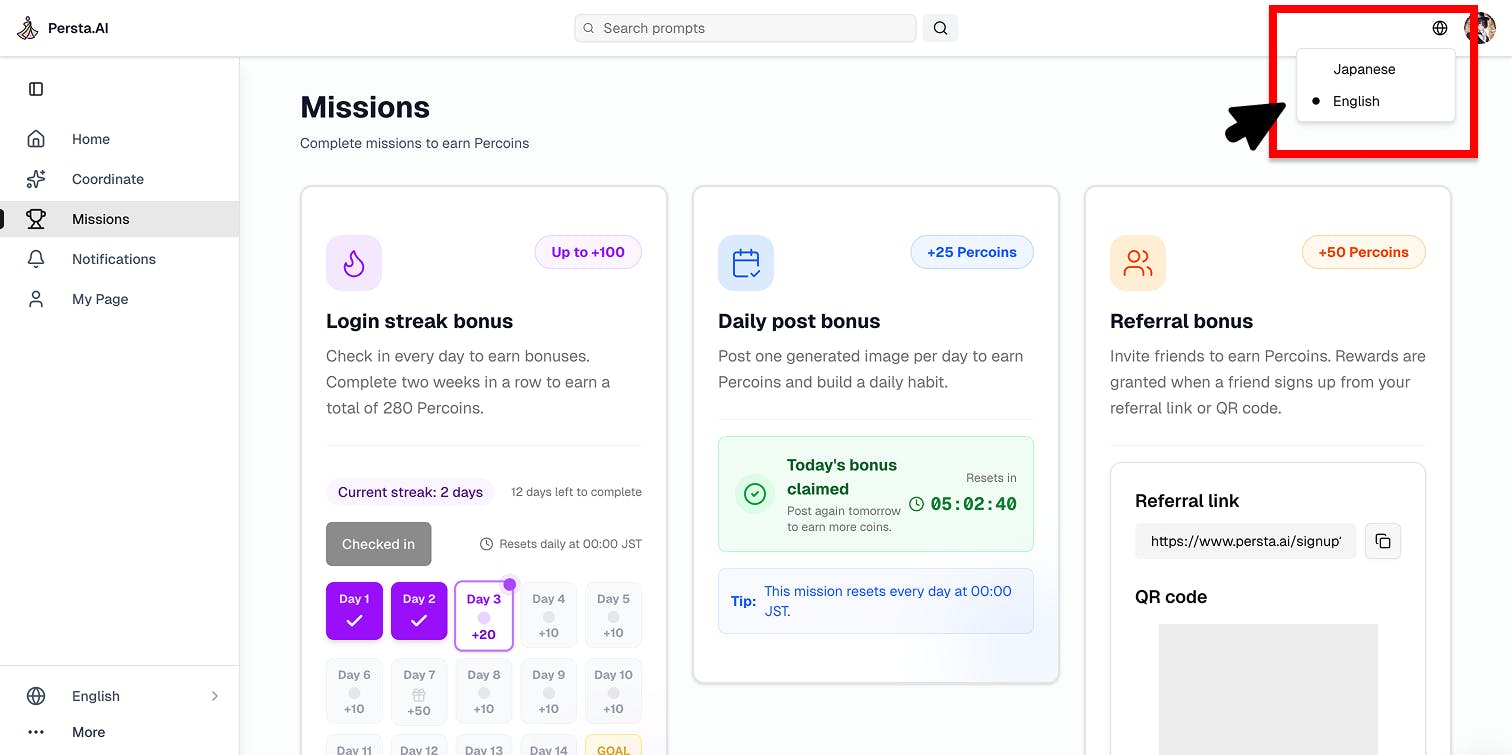Open Coordinate from the sidebar
This screenshot has height=755, width=1512.
click(107, 179)
